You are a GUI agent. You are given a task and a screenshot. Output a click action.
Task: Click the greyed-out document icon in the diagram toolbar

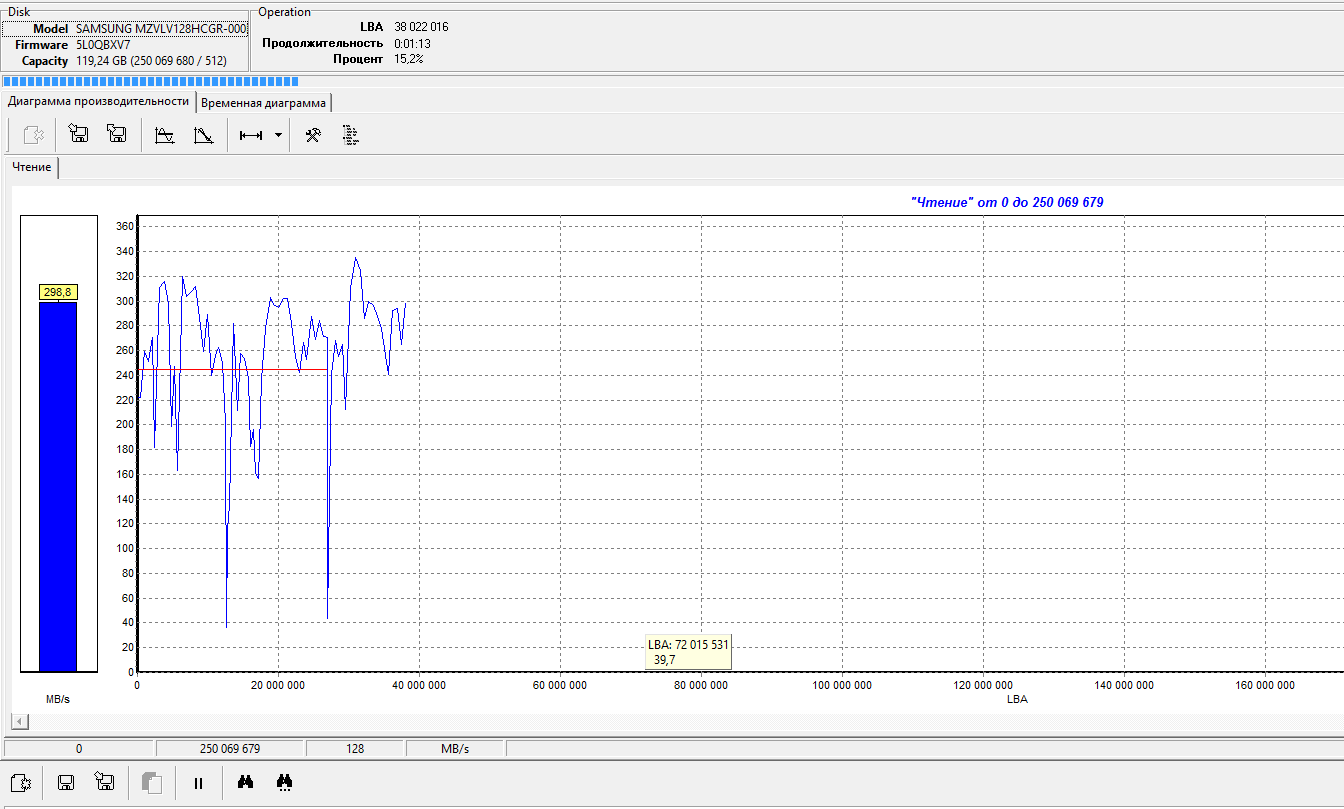[33, 135]
